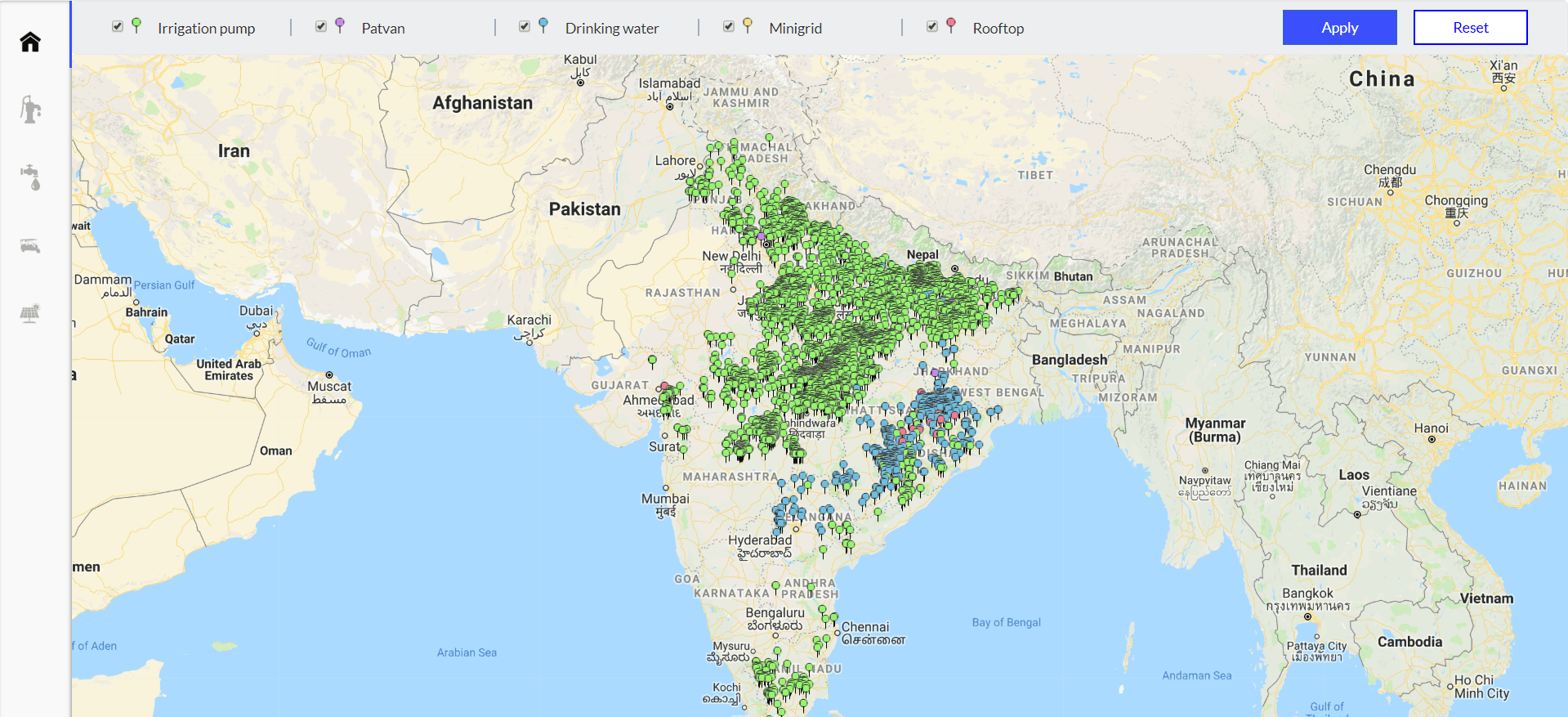Click the Mumbai city label on map
1568x717 pixels.
point(665,499)
